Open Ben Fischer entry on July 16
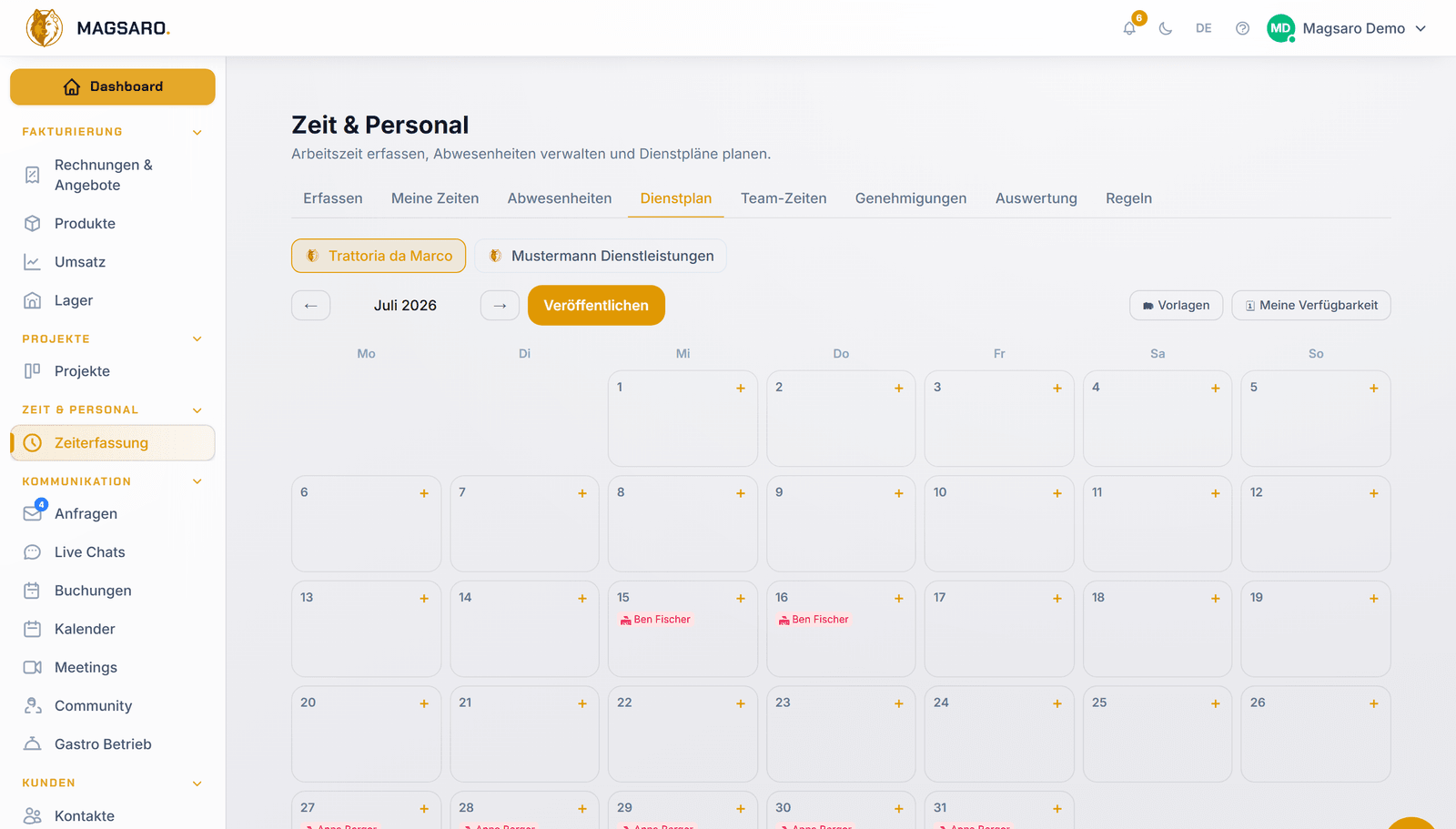1456x829 pixels. pyautogui.click(x=814, y=620)
